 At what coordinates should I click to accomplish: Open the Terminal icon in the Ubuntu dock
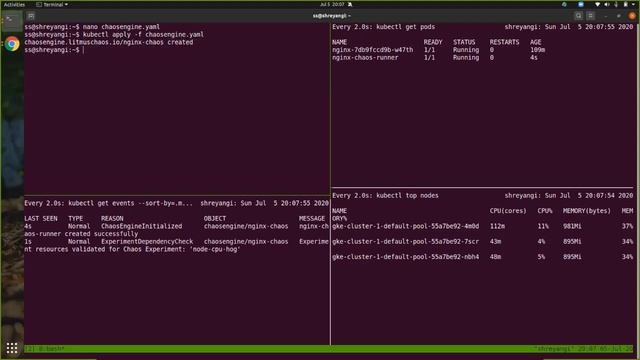(11, 20)
